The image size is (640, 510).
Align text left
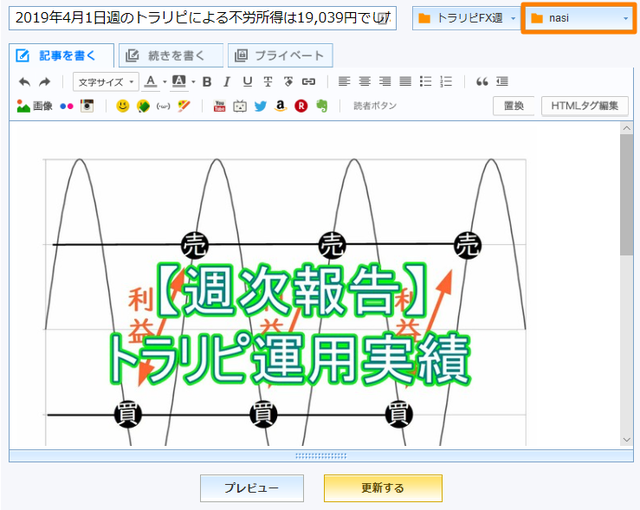(x=344, y=82)
